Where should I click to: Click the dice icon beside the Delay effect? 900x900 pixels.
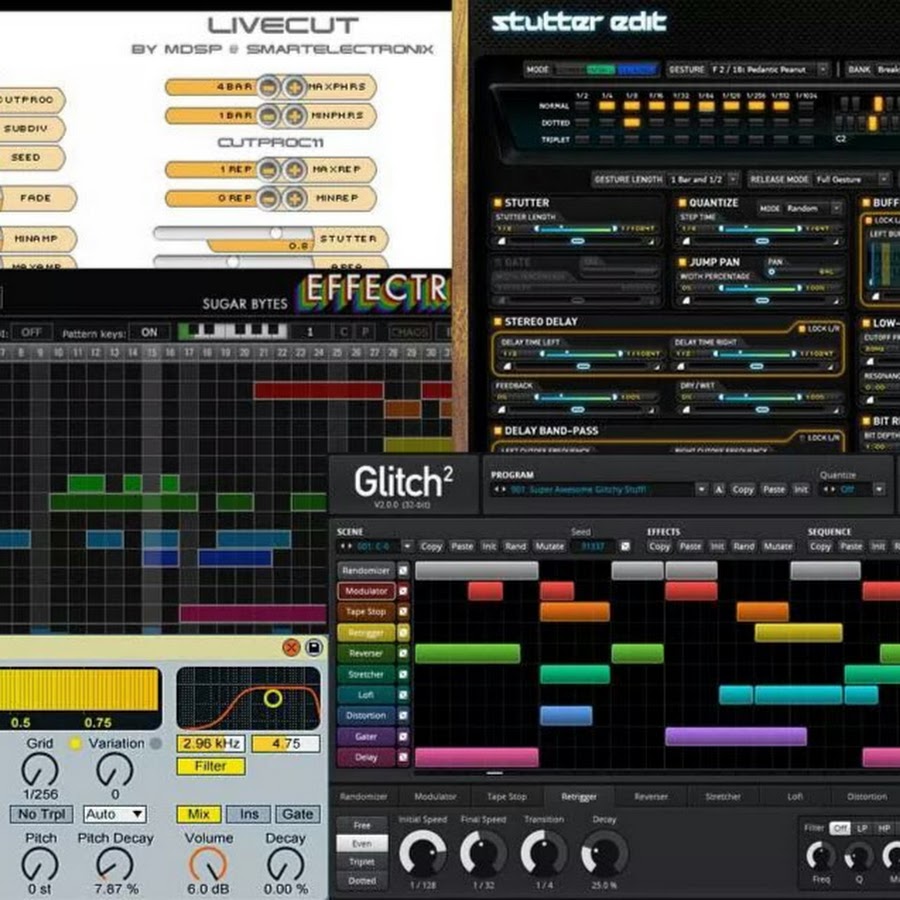[x=404, y=757]
